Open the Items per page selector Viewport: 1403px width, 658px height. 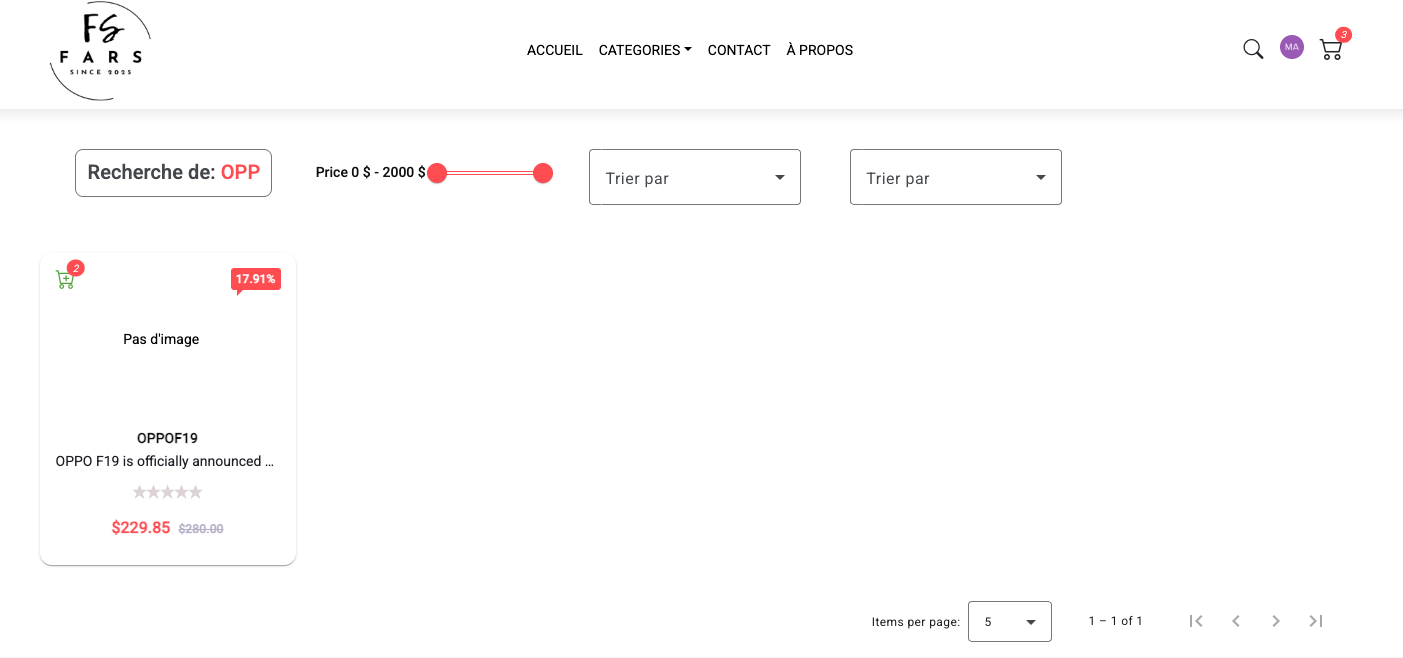(x=1009, y=621)
